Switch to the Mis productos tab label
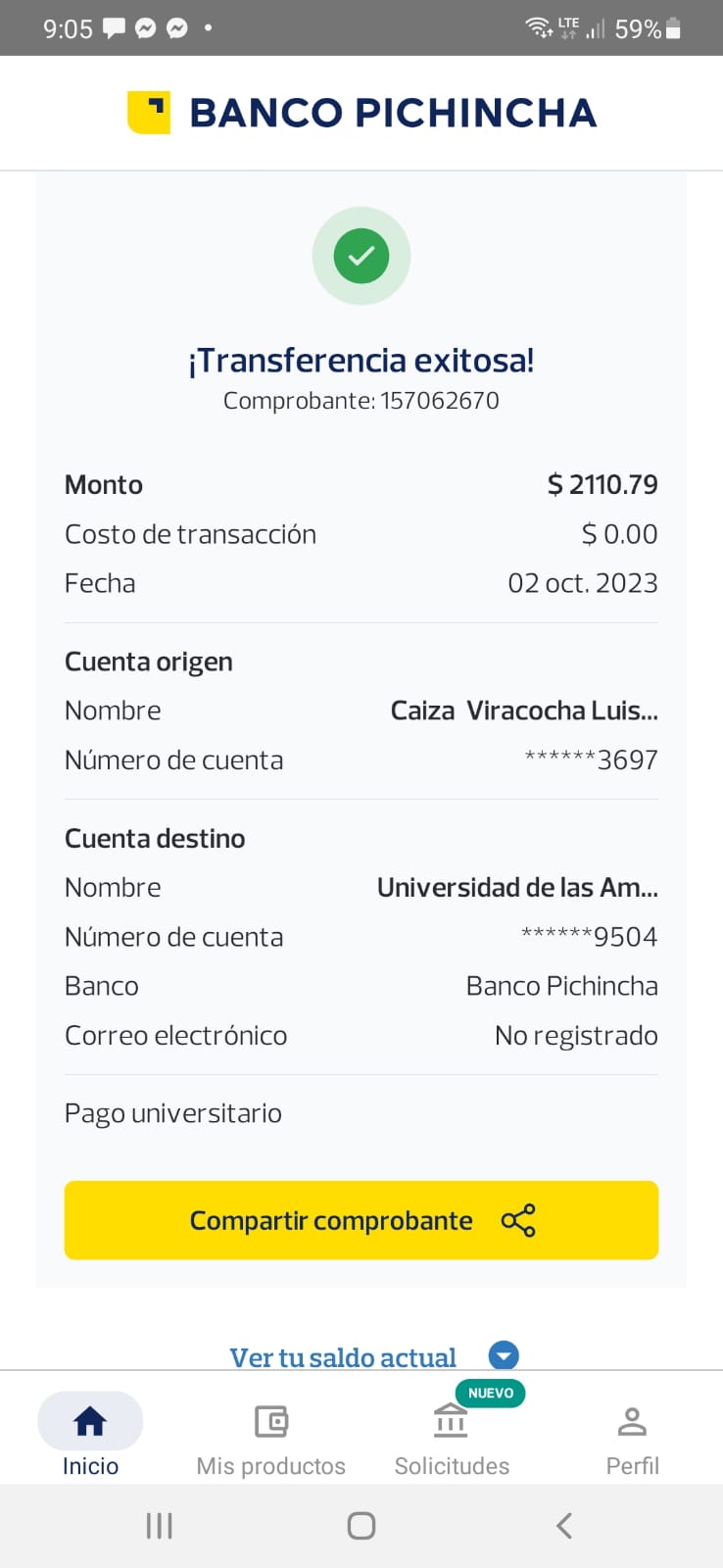 270,1466
